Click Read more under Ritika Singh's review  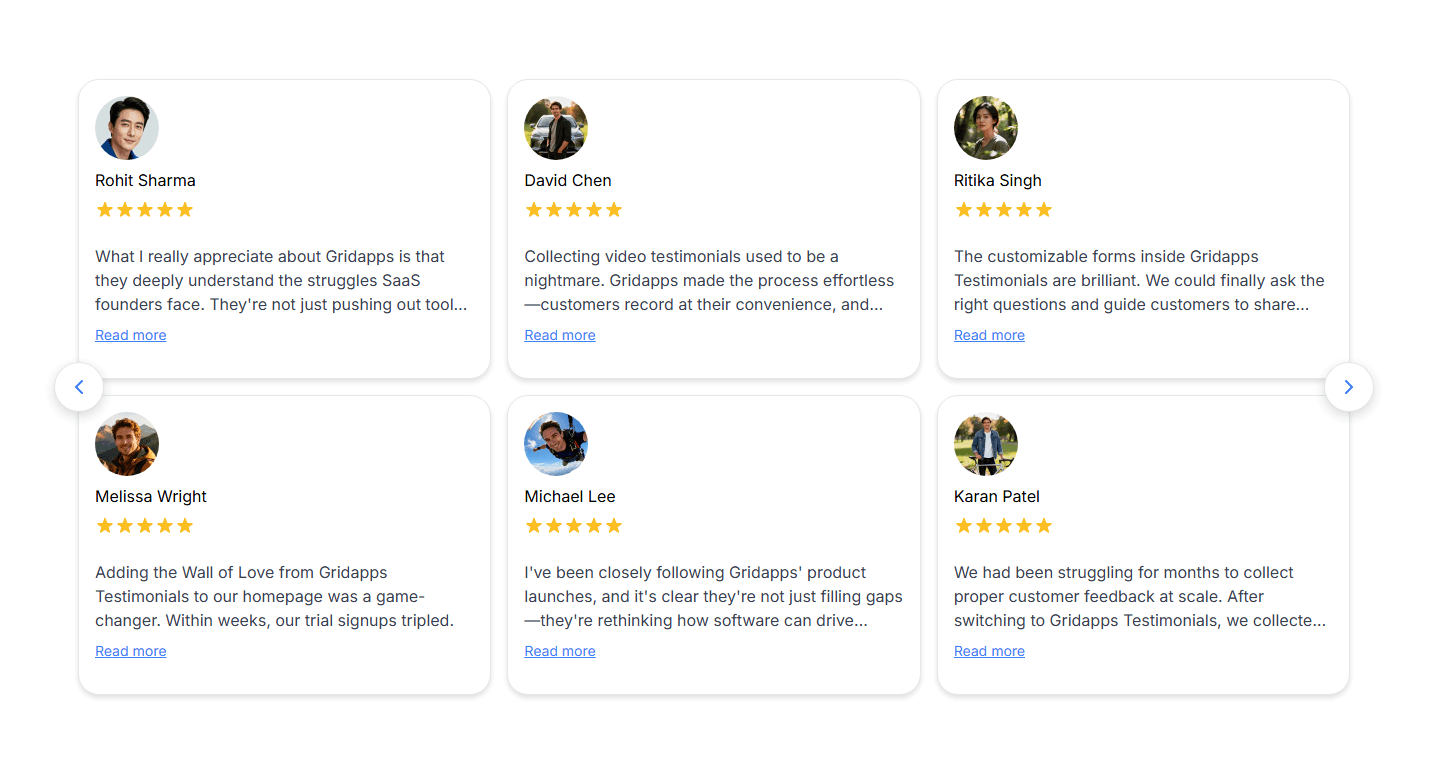(989, 334)
